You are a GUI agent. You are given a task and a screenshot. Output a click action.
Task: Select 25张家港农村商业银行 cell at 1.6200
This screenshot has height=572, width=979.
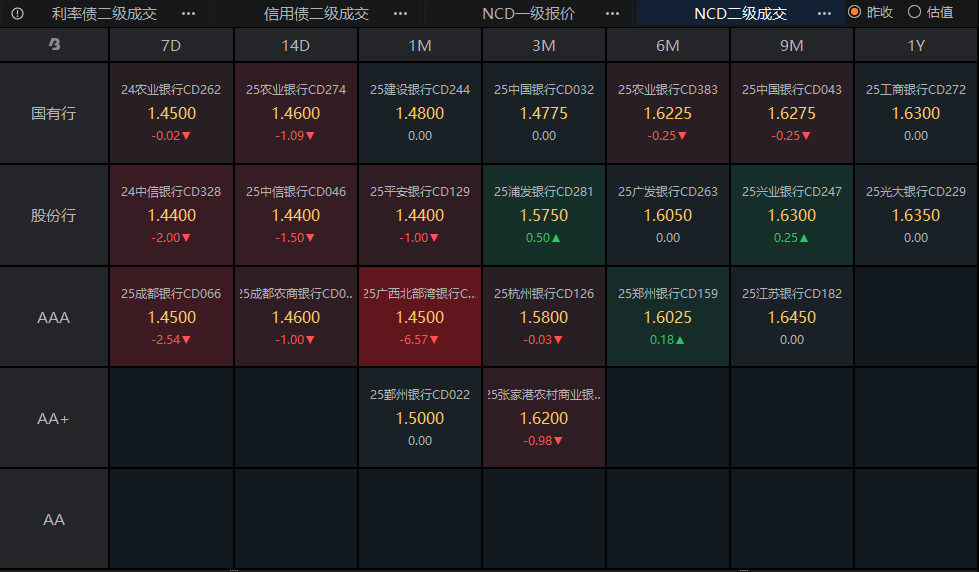click(544, 418)
